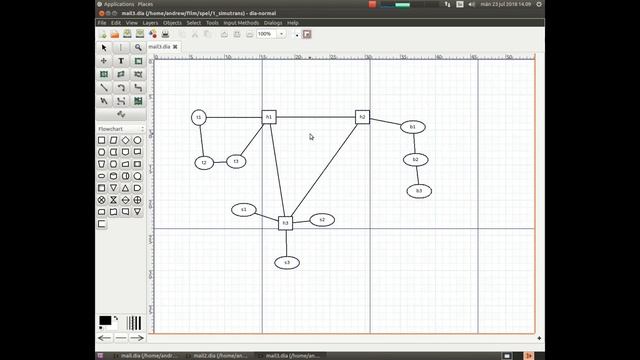Click the Print diagram icon
This screenshot has height=360, width=640.
coord(165,34)
